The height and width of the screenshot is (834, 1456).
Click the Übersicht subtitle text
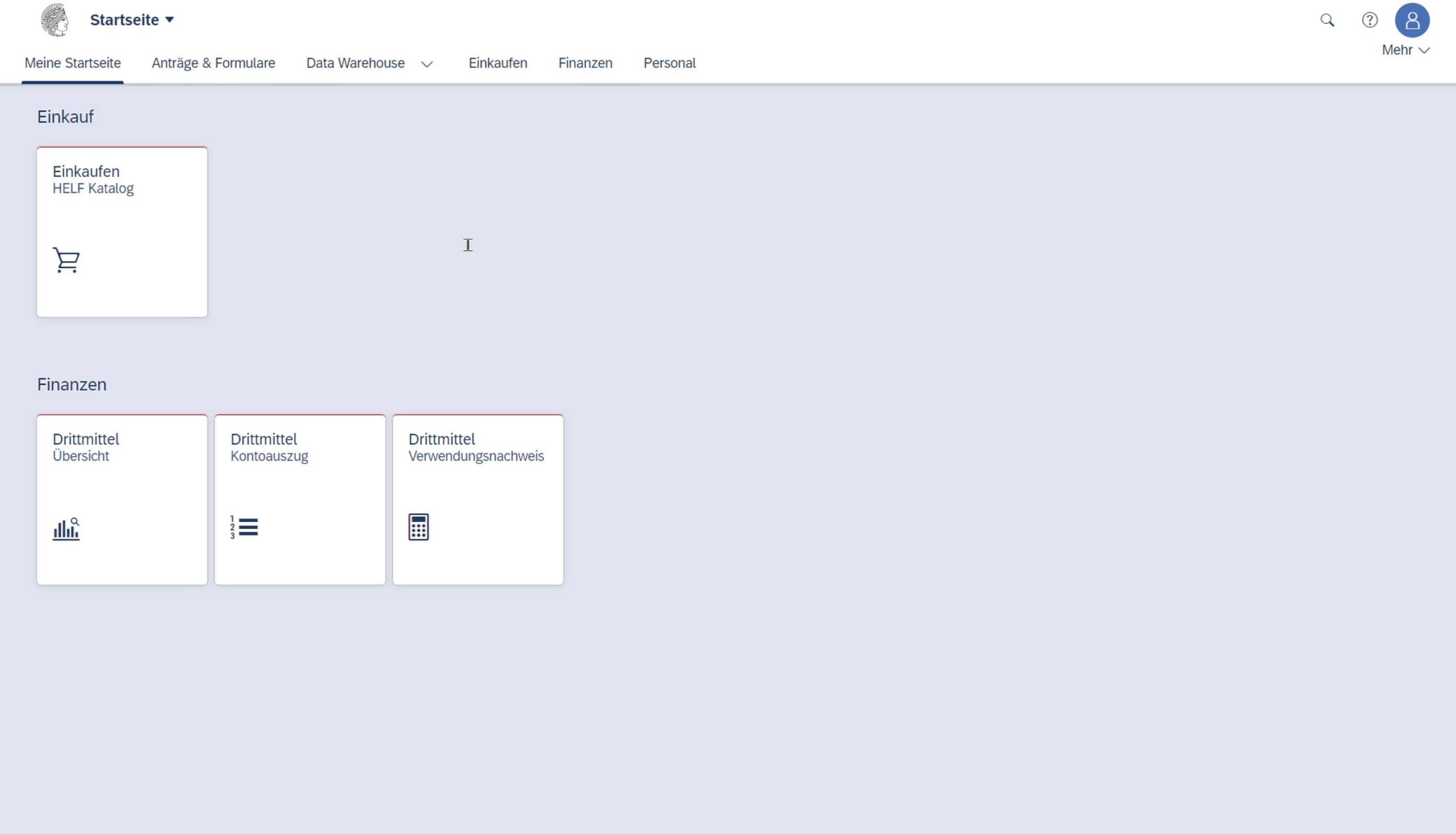[x=81, y=456]
